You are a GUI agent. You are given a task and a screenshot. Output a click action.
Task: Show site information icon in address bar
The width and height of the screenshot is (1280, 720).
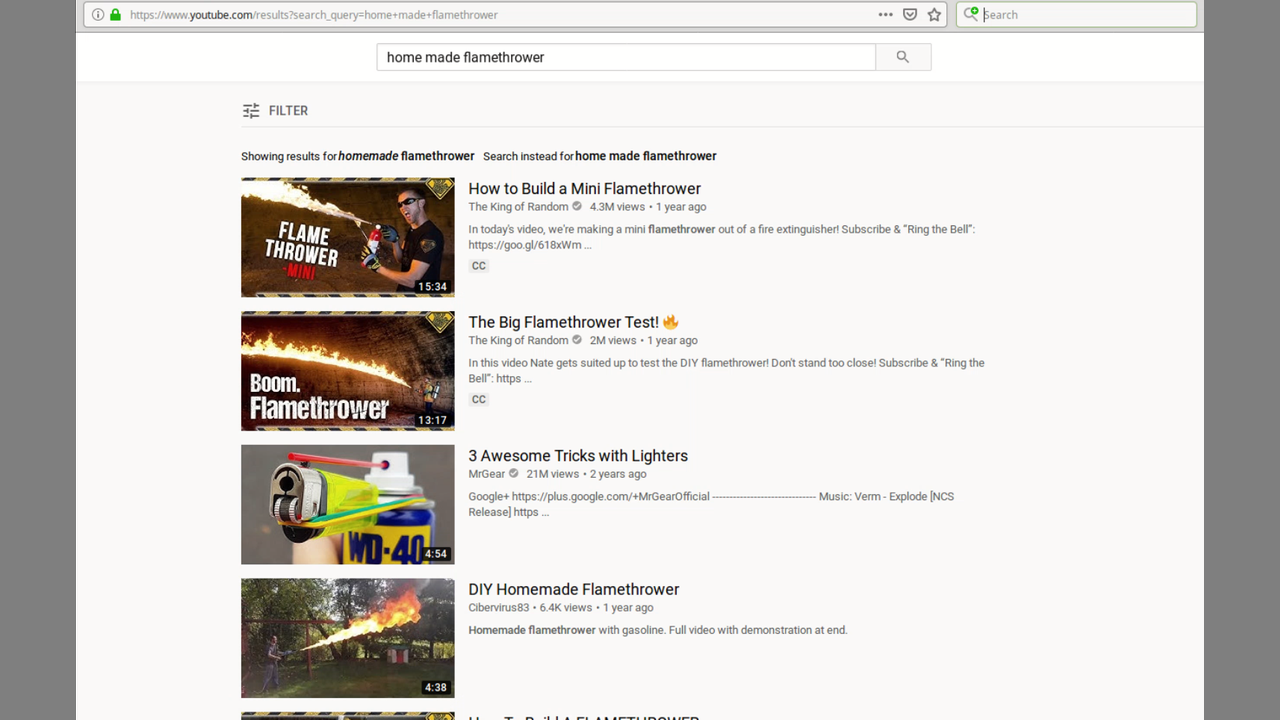[x=98, y=15]
